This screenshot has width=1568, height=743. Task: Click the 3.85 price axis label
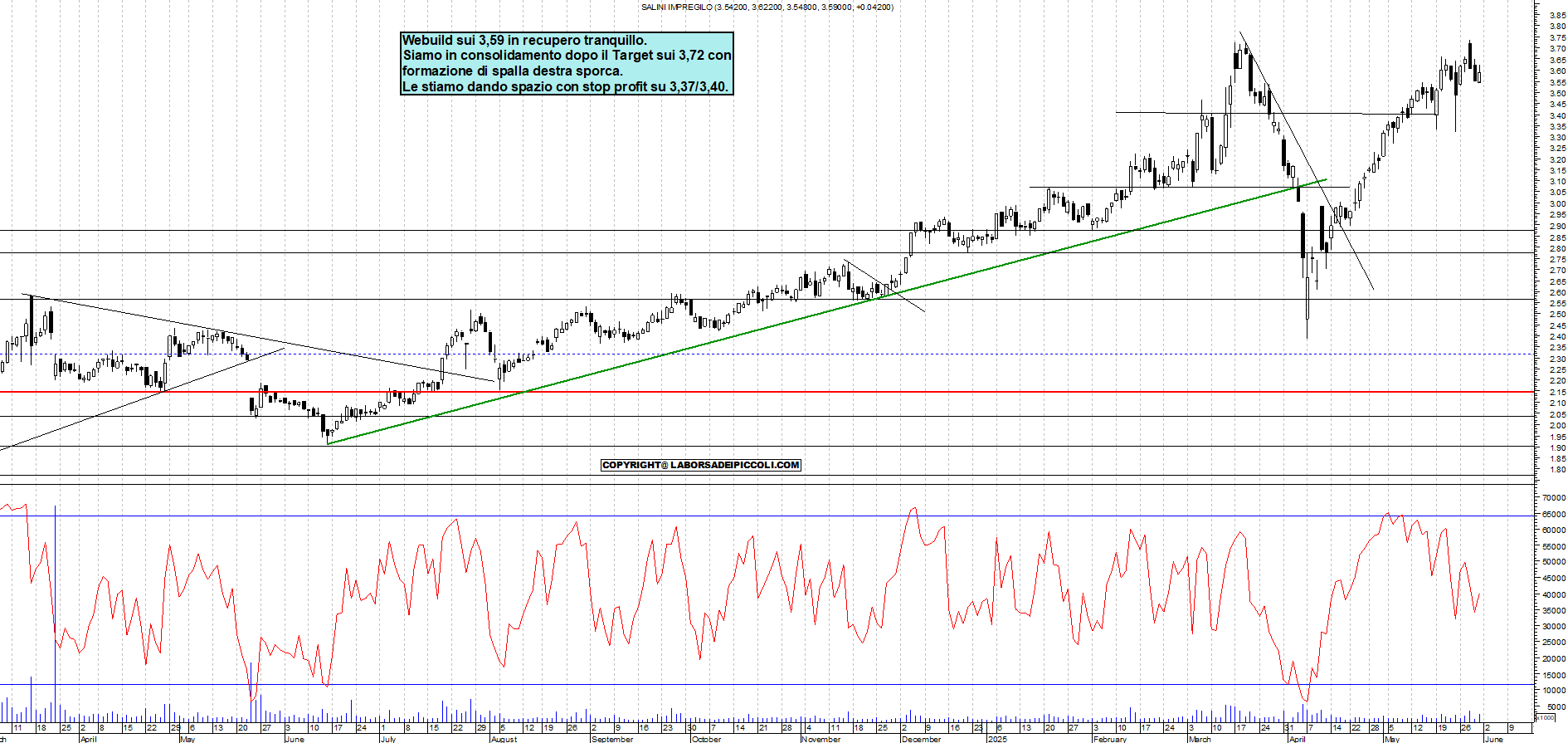pyautogui.click(x=1557, y=15)
